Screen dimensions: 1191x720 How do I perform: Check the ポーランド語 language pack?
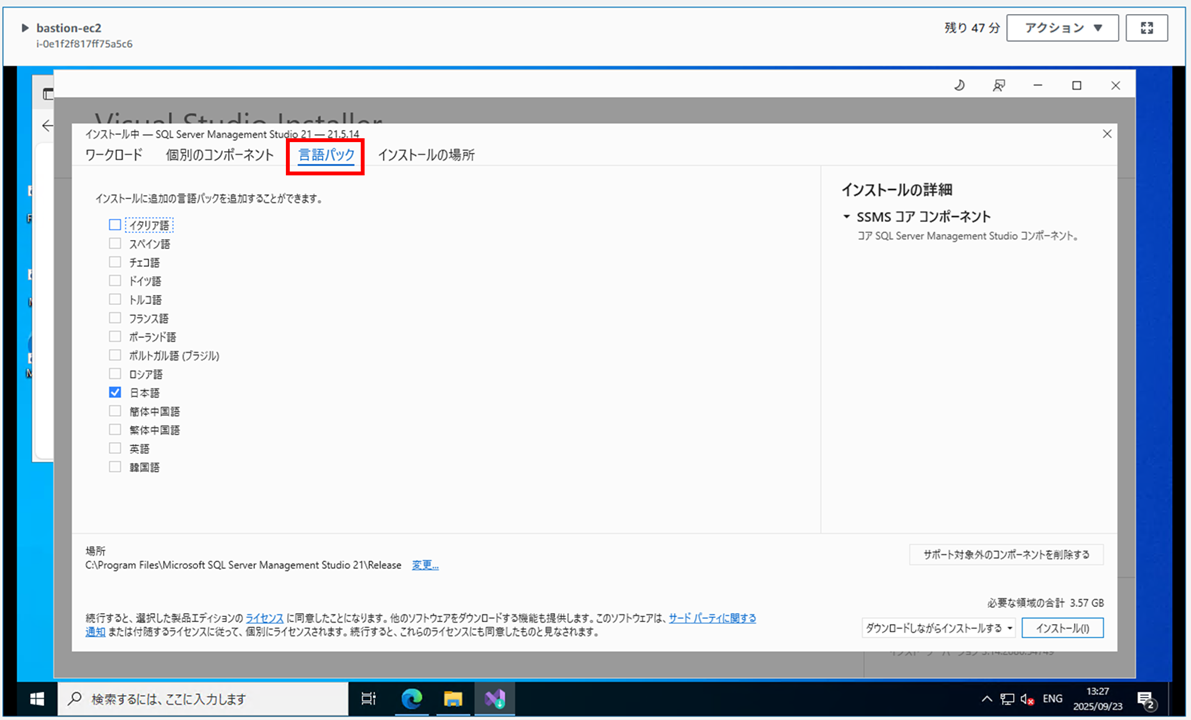point(115,336)
